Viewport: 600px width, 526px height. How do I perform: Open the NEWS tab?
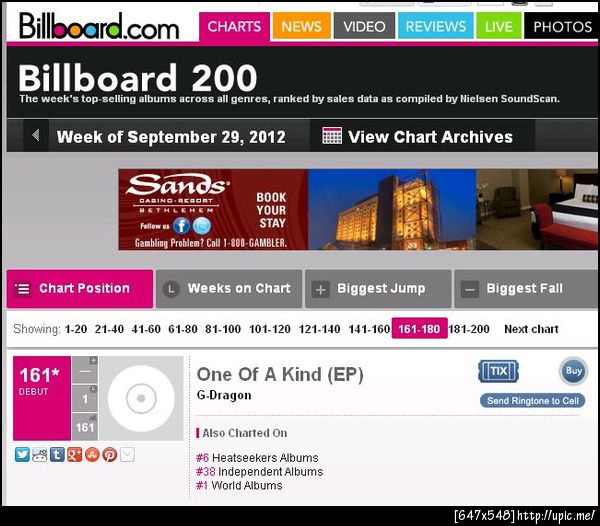(302, 26)
